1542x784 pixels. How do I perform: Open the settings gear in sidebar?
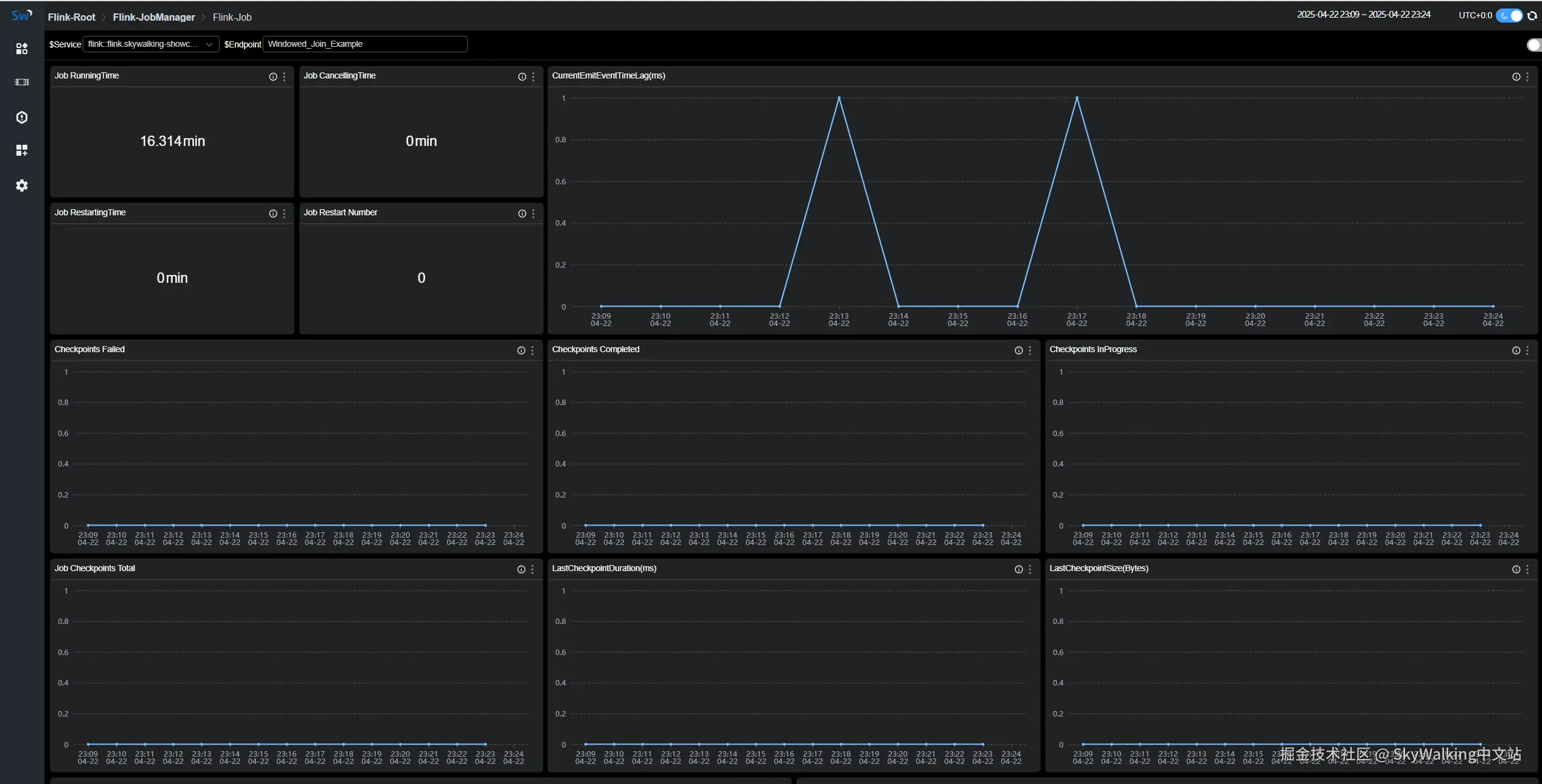(22, 186)
